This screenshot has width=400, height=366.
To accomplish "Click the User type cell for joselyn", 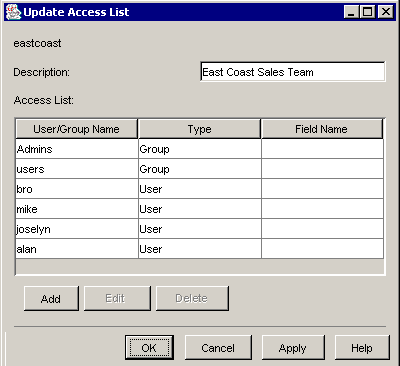I will (x=200, y=229).
